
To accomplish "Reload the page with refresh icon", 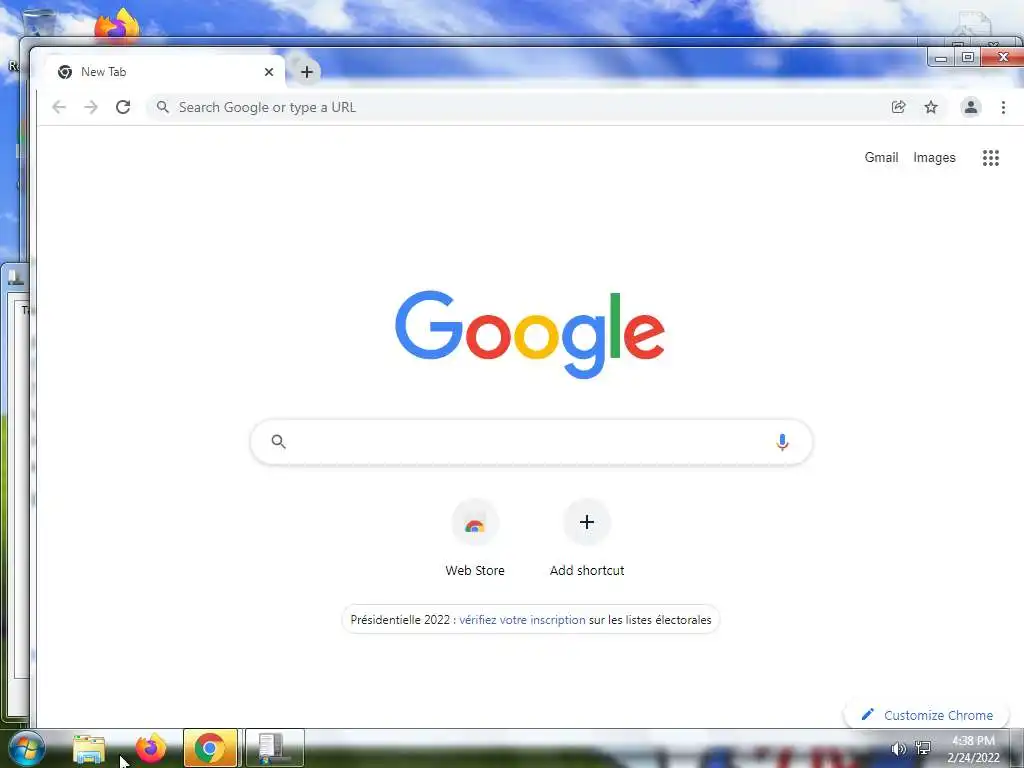I will (x=123, y=107).
